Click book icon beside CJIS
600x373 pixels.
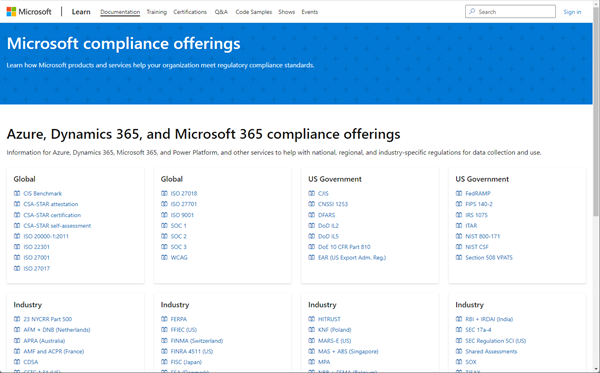[311, 193]
